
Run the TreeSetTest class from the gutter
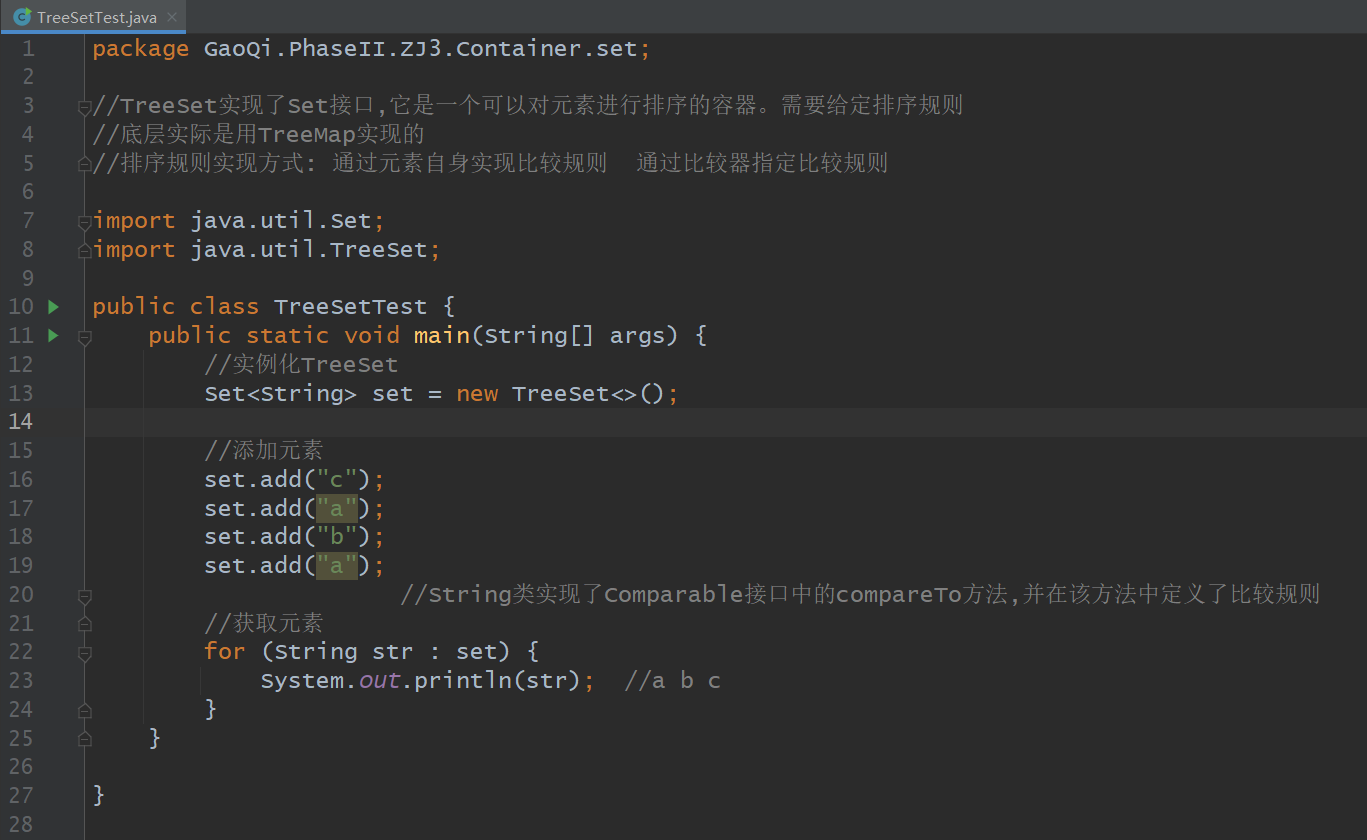[x=54, y=307]
